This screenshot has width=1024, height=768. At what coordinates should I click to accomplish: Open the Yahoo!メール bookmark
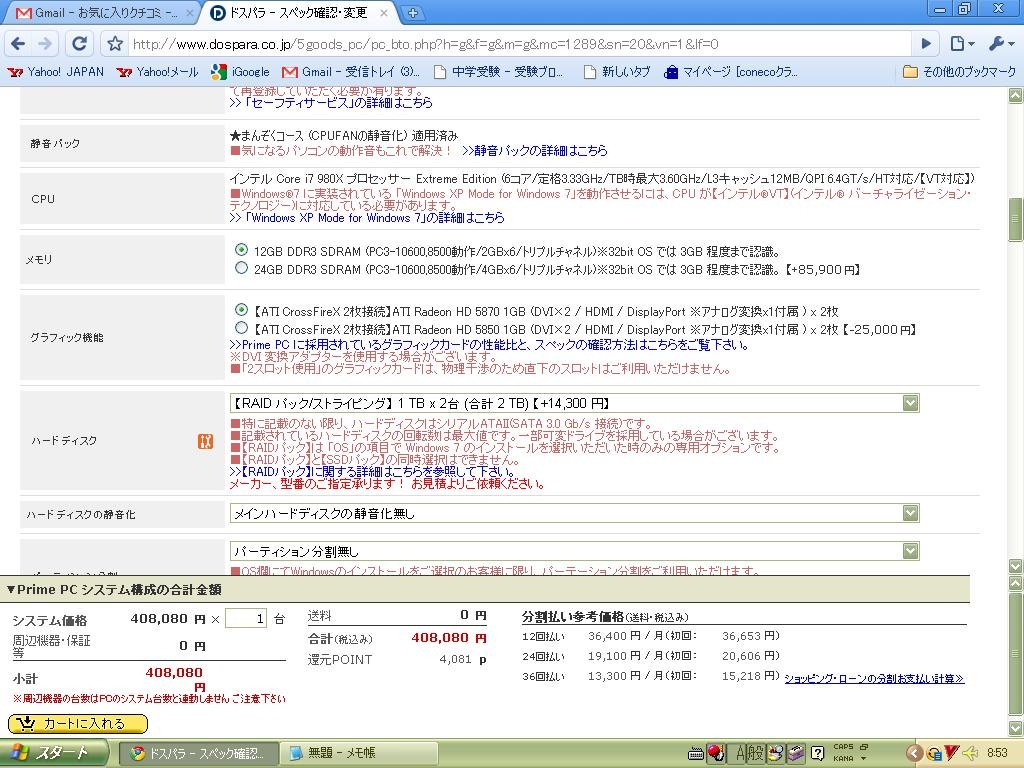tap(157, 72)
